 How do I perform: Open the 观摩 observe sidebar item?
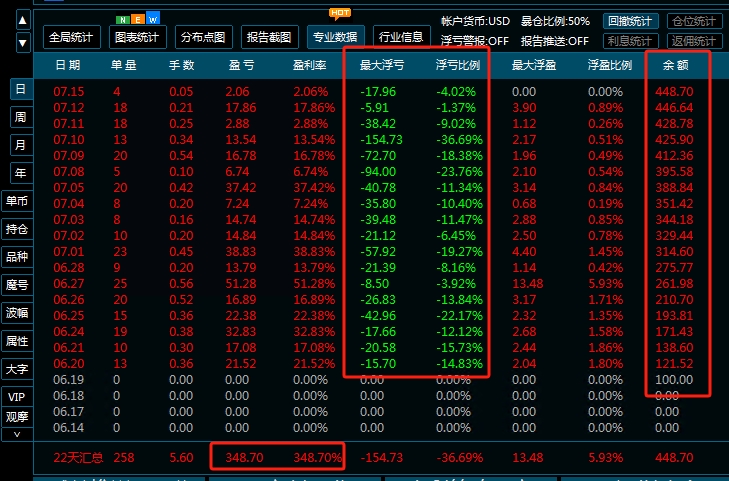click(x=17, y=417)
